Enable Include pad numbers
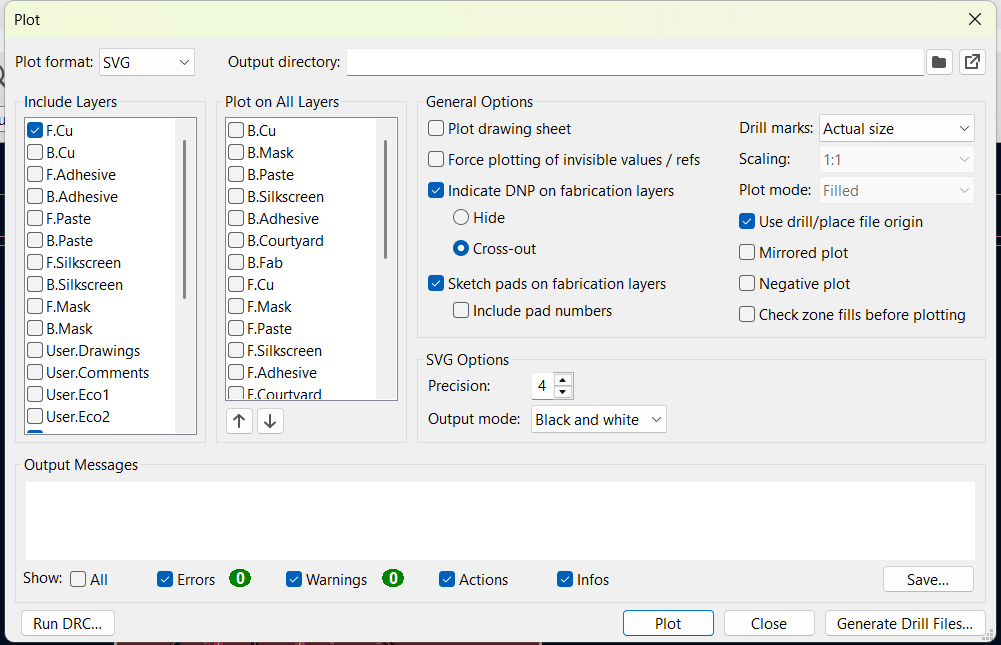 tap(461, 310)
